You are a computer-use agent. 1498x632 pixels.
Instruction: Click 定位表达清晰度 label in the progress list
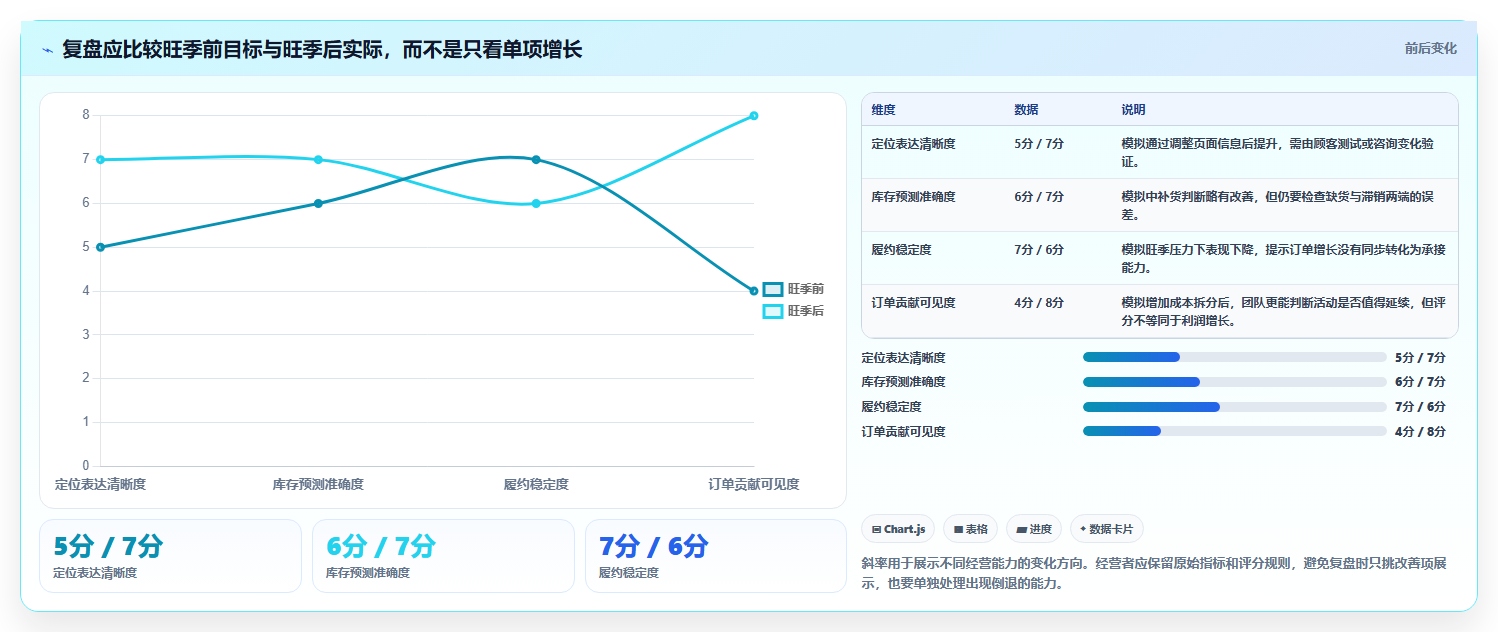903,357
